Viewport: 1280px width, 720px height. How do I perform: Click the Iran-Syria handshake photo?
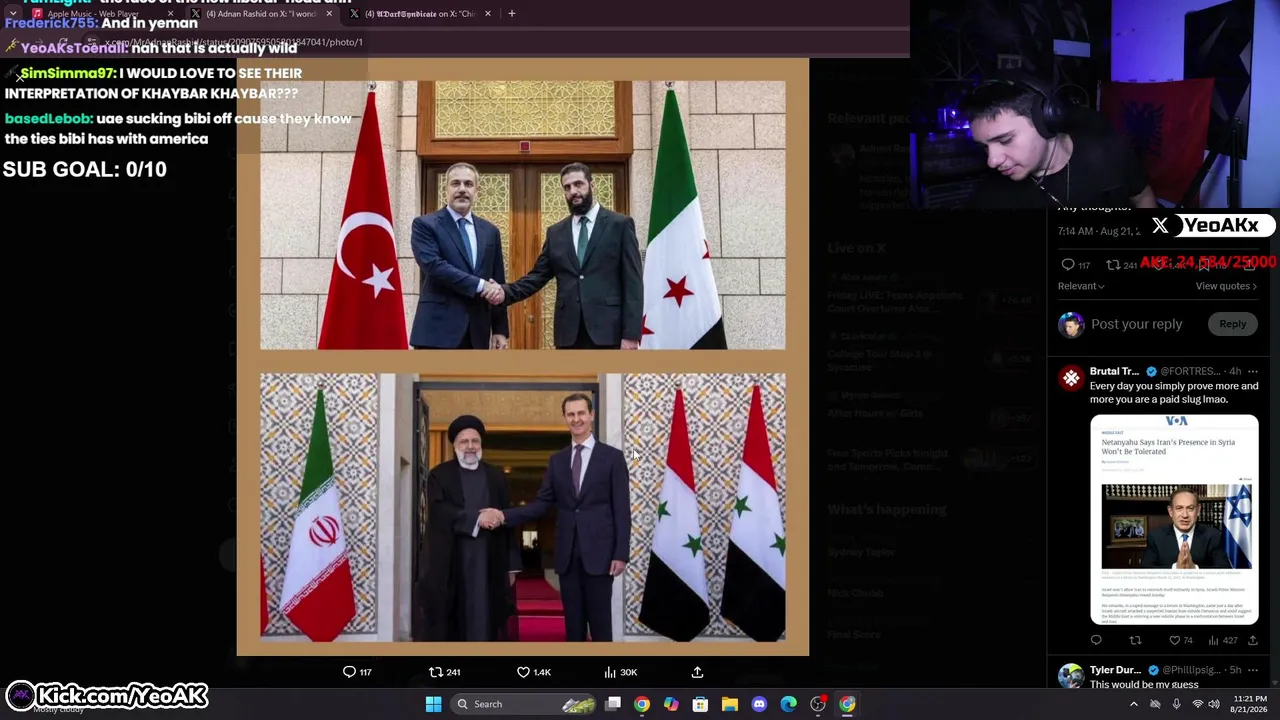(523, 507)
